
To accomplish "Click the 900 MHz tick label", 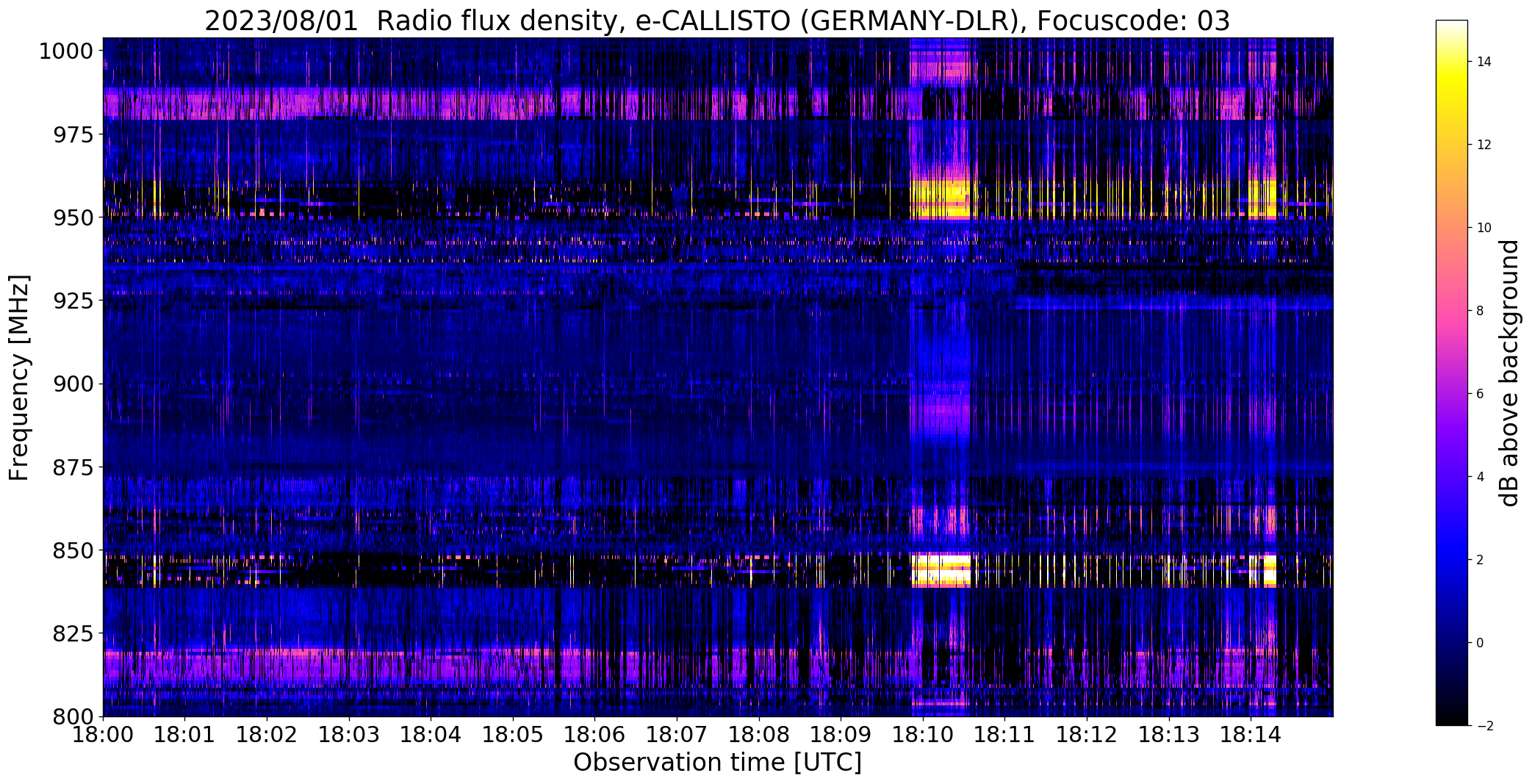I will pos(72,384).
